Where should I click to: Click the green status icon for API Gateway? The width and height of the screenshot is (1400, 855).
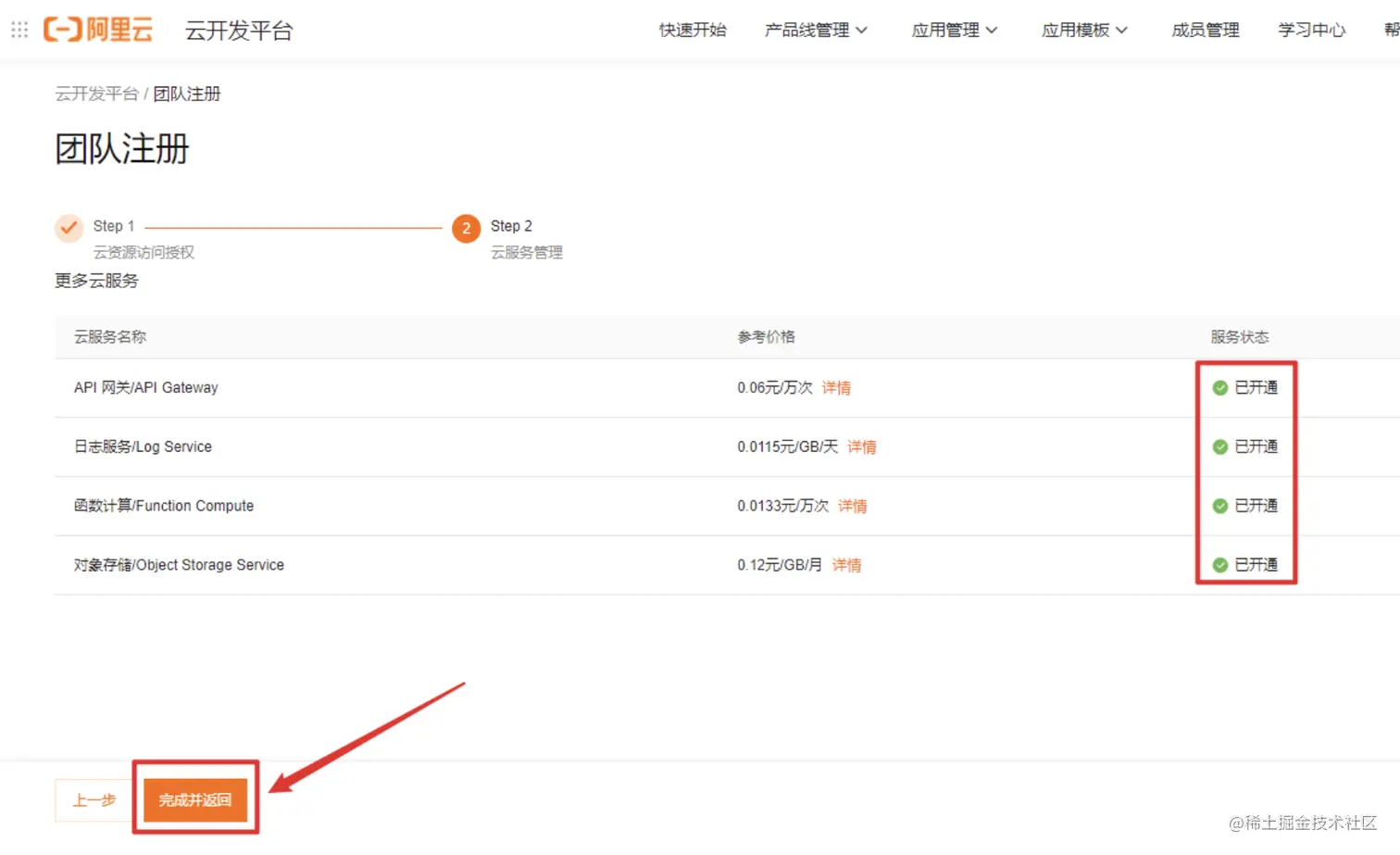pyautogui.click(x=1220, y=387)
